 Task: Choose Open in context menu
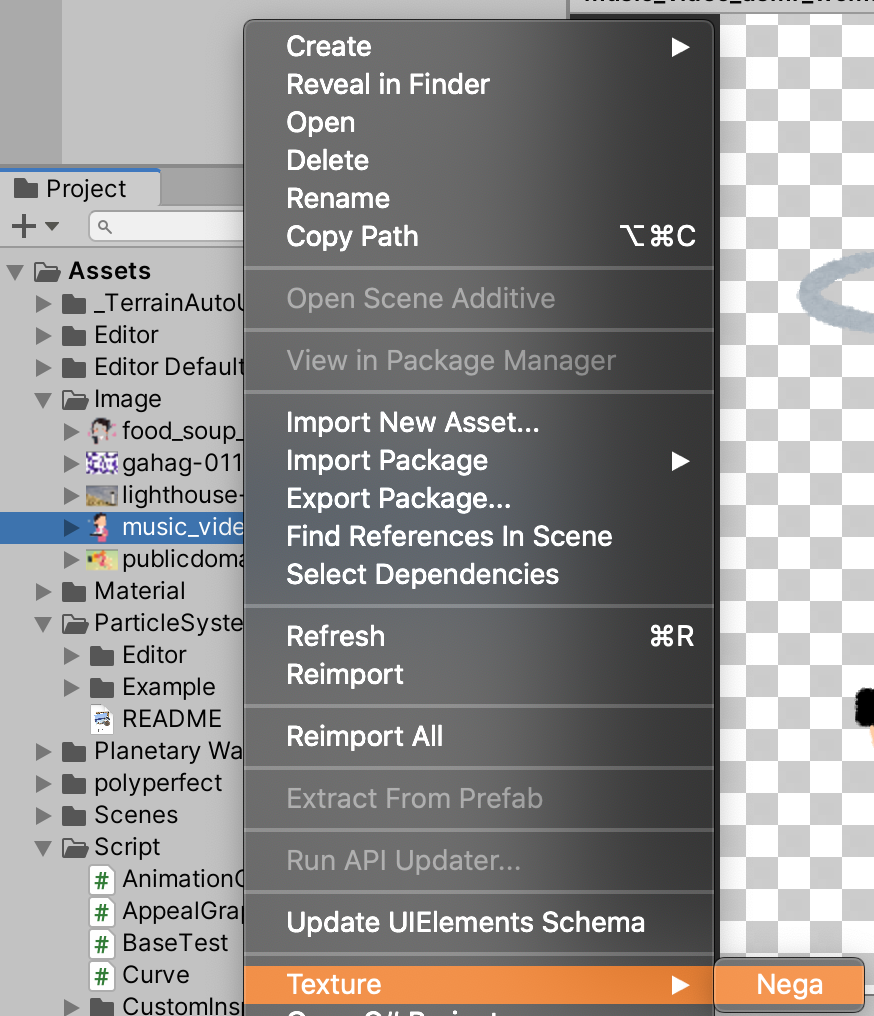[x=479, y=122]
